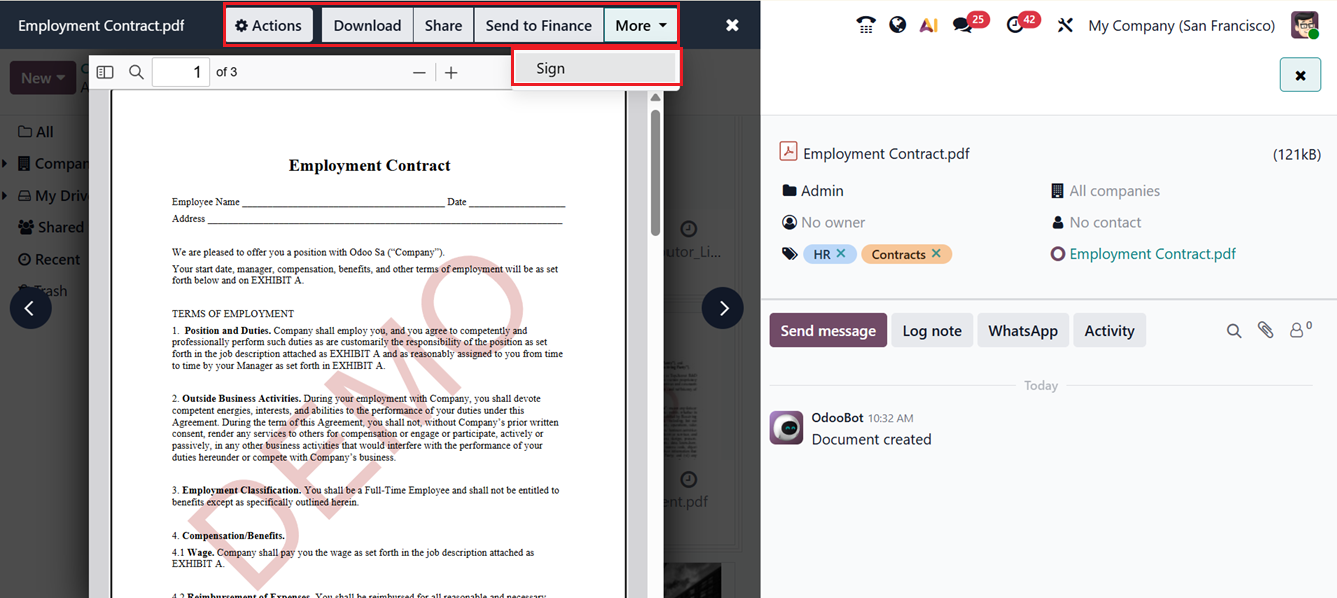The width and height of the screenshot is (1337, 598).
Task: Open the user avatar menu
Action: pos(1305,25)
